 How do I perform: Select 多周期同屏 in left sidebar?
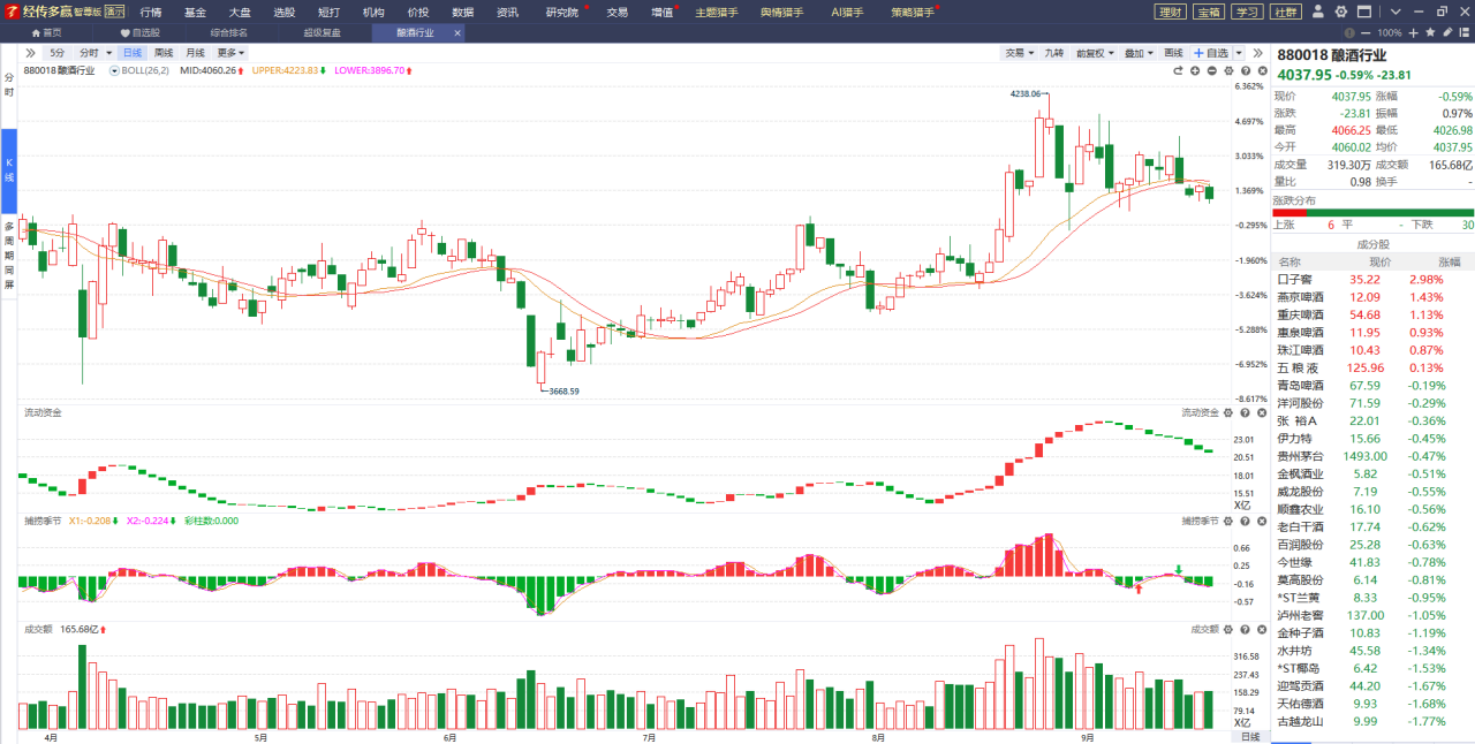click(x=8, y=256)
